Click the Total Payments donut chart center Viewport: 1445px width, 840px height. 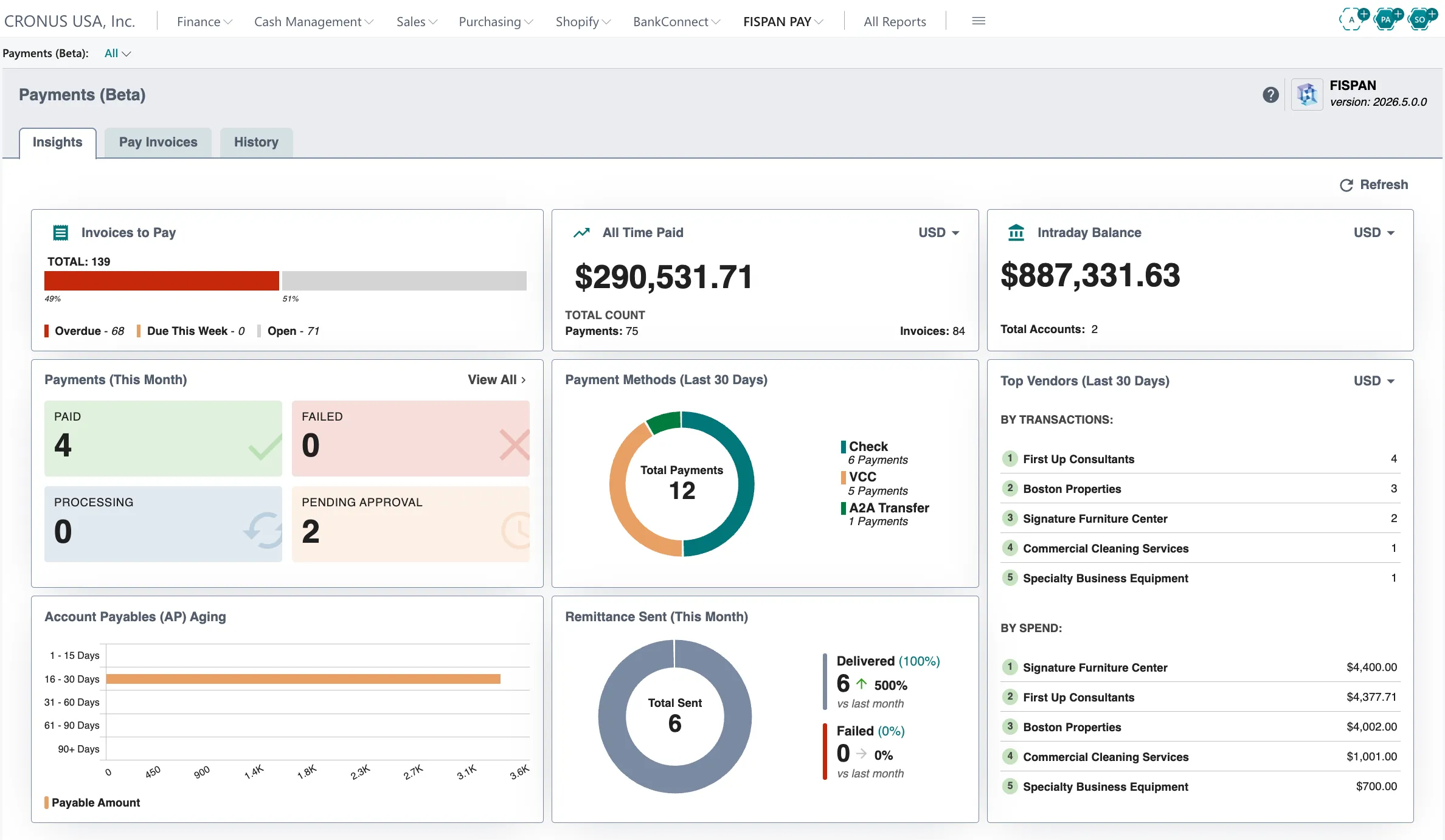tap(682, 484)
